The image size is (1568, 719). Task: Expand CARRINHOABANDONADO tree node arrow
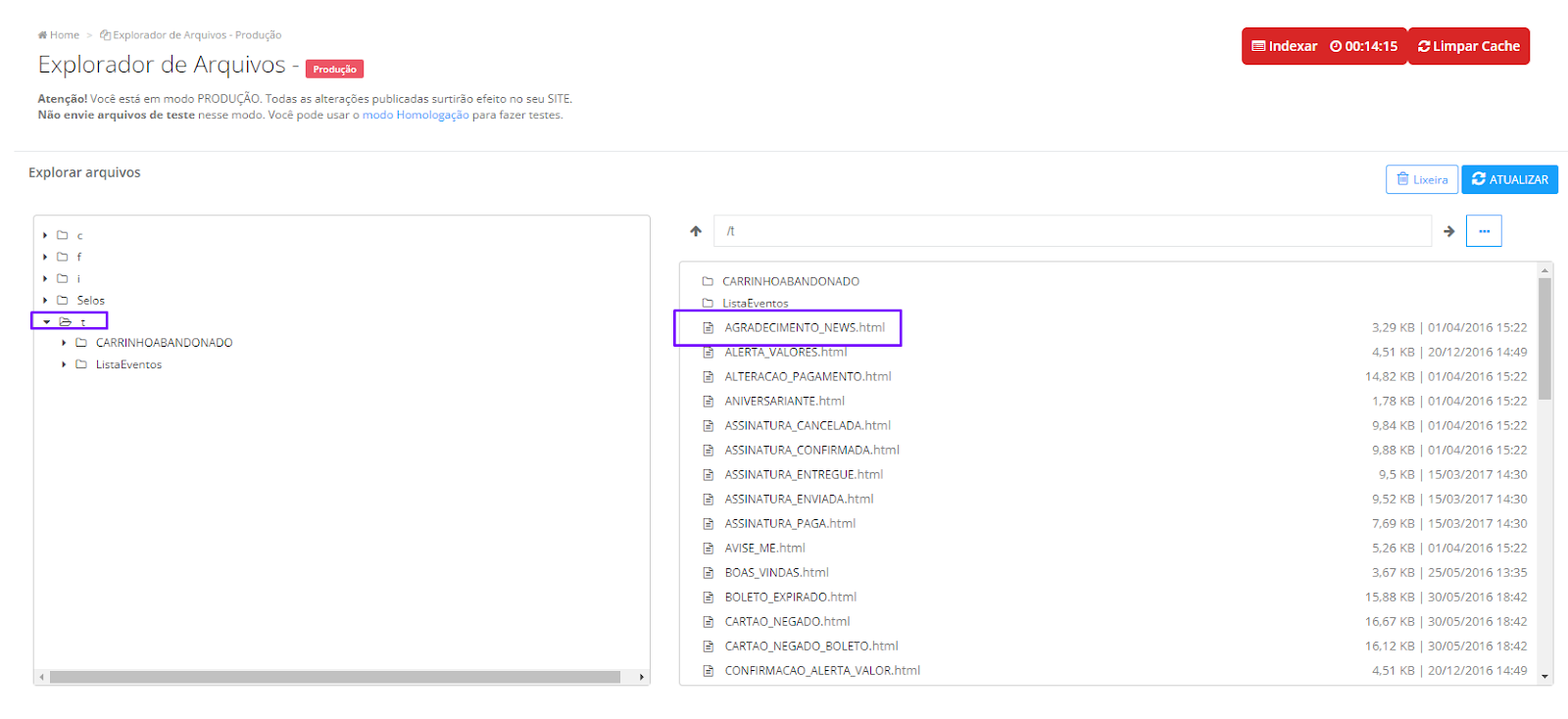(64, 343)
